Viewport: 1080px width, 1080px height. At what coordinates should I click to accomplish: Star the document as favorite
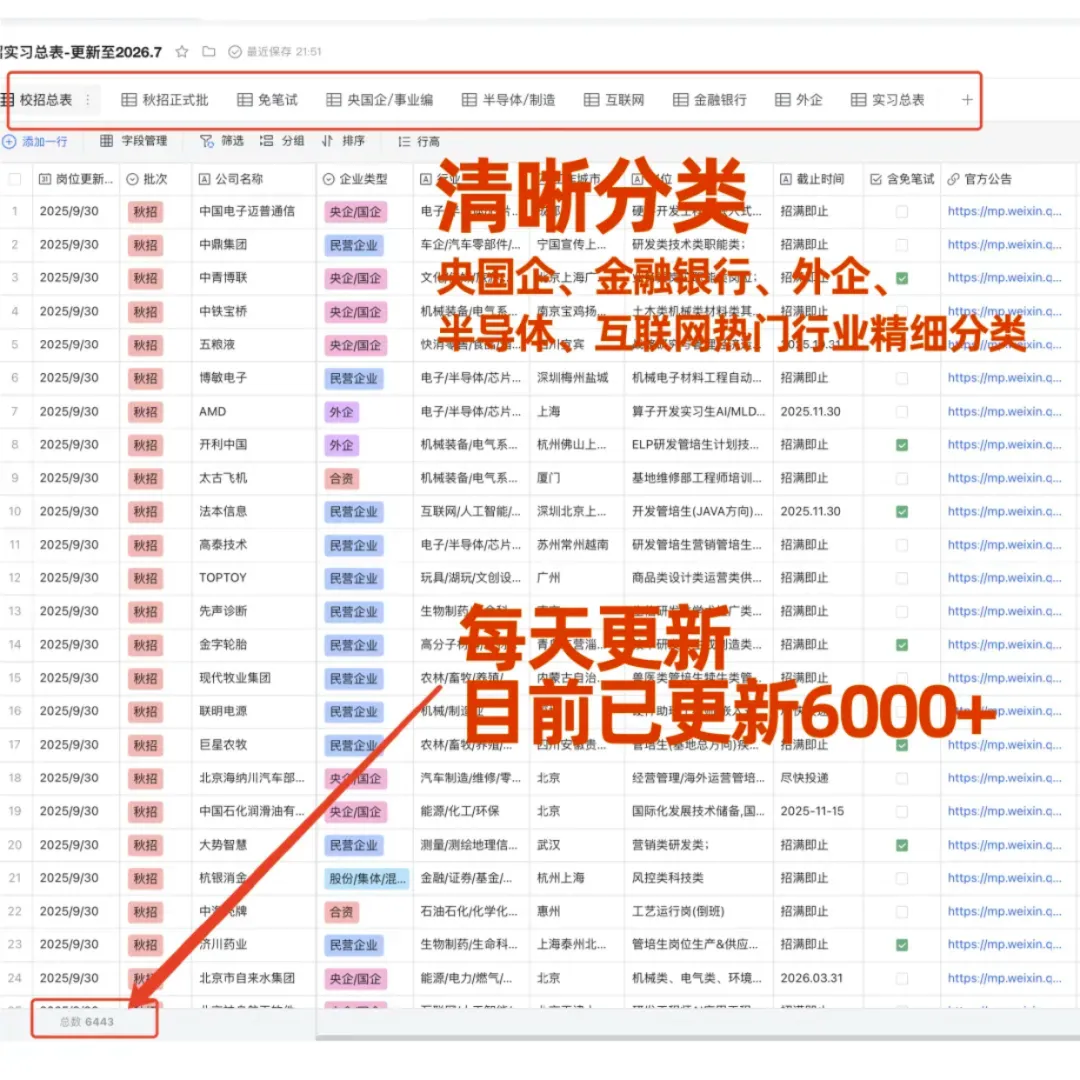(x=182, y=52)
